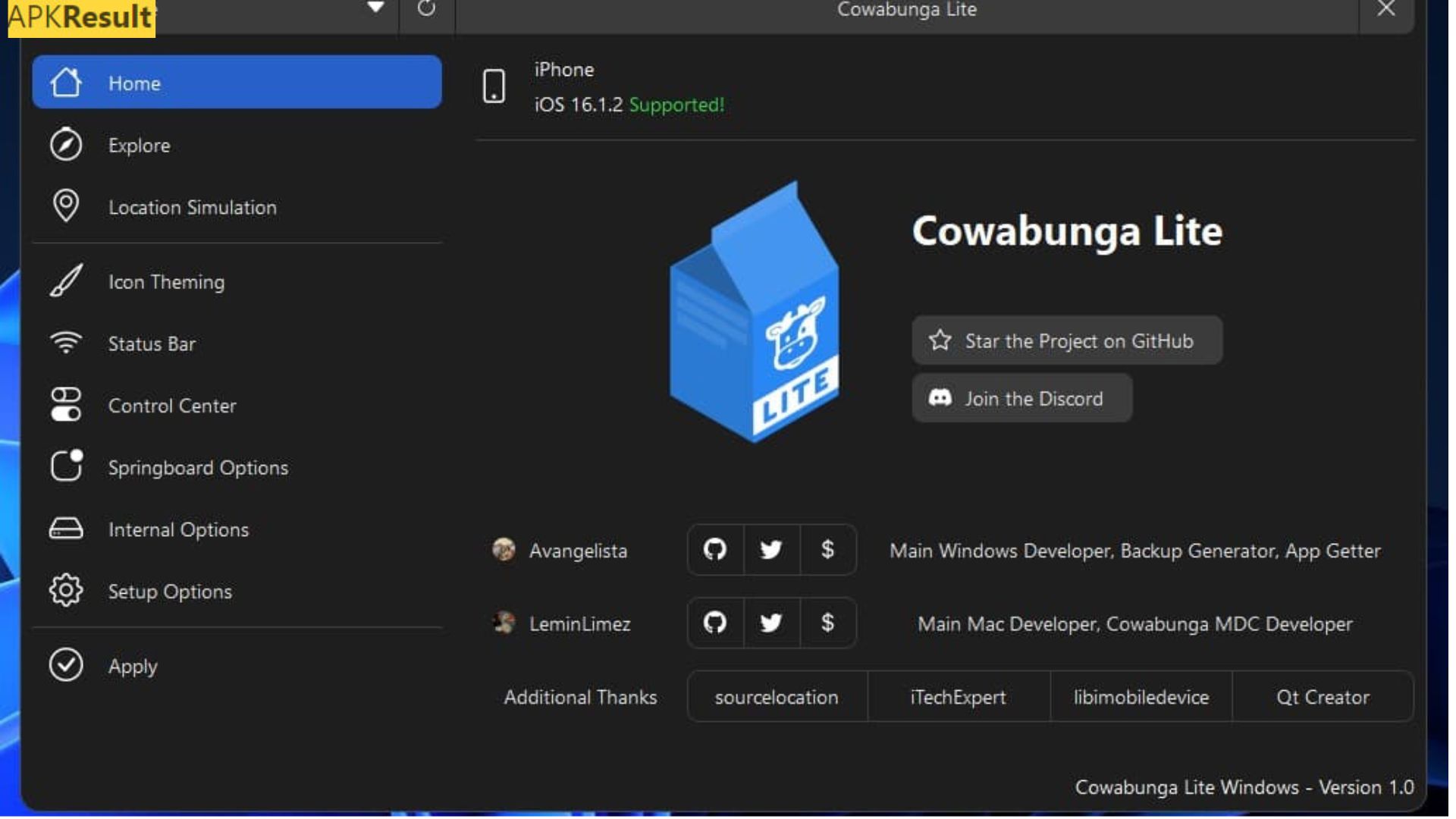Click the location pin icon
The image size is (1456, 819).
coord(66,206)
